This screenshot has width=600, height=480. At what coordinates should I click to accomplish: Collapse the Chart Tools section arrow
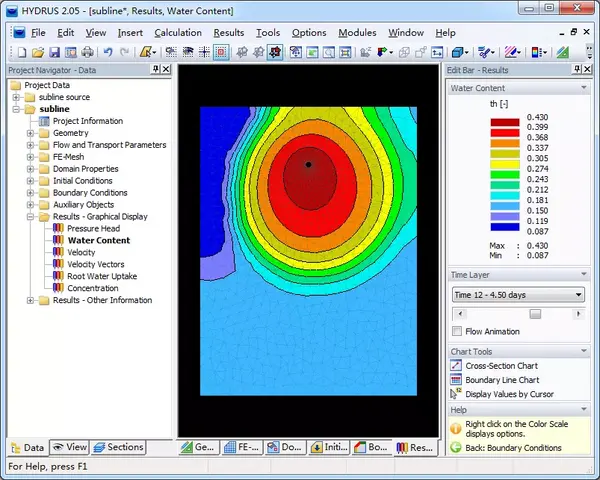pos(584,351)
